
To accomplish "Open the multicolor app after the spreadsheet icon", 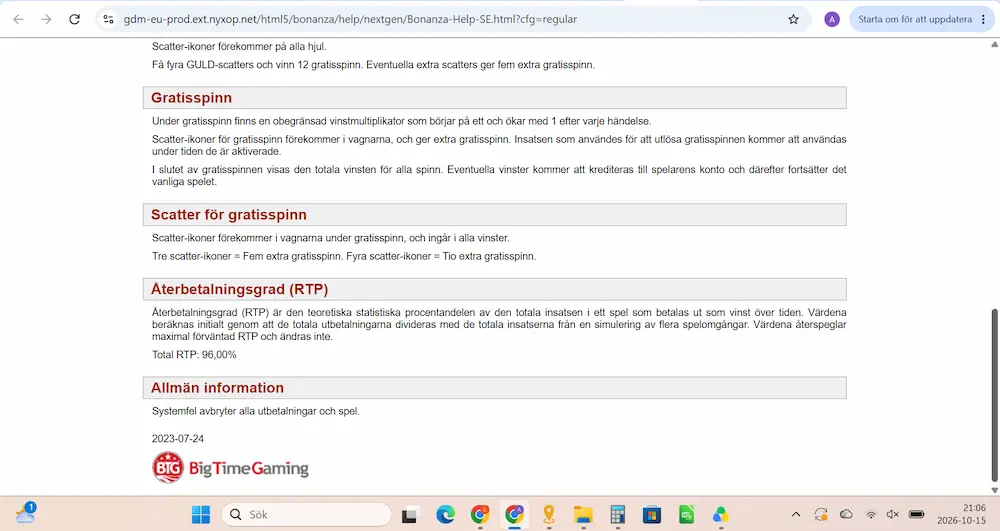I will click(721, 514).
